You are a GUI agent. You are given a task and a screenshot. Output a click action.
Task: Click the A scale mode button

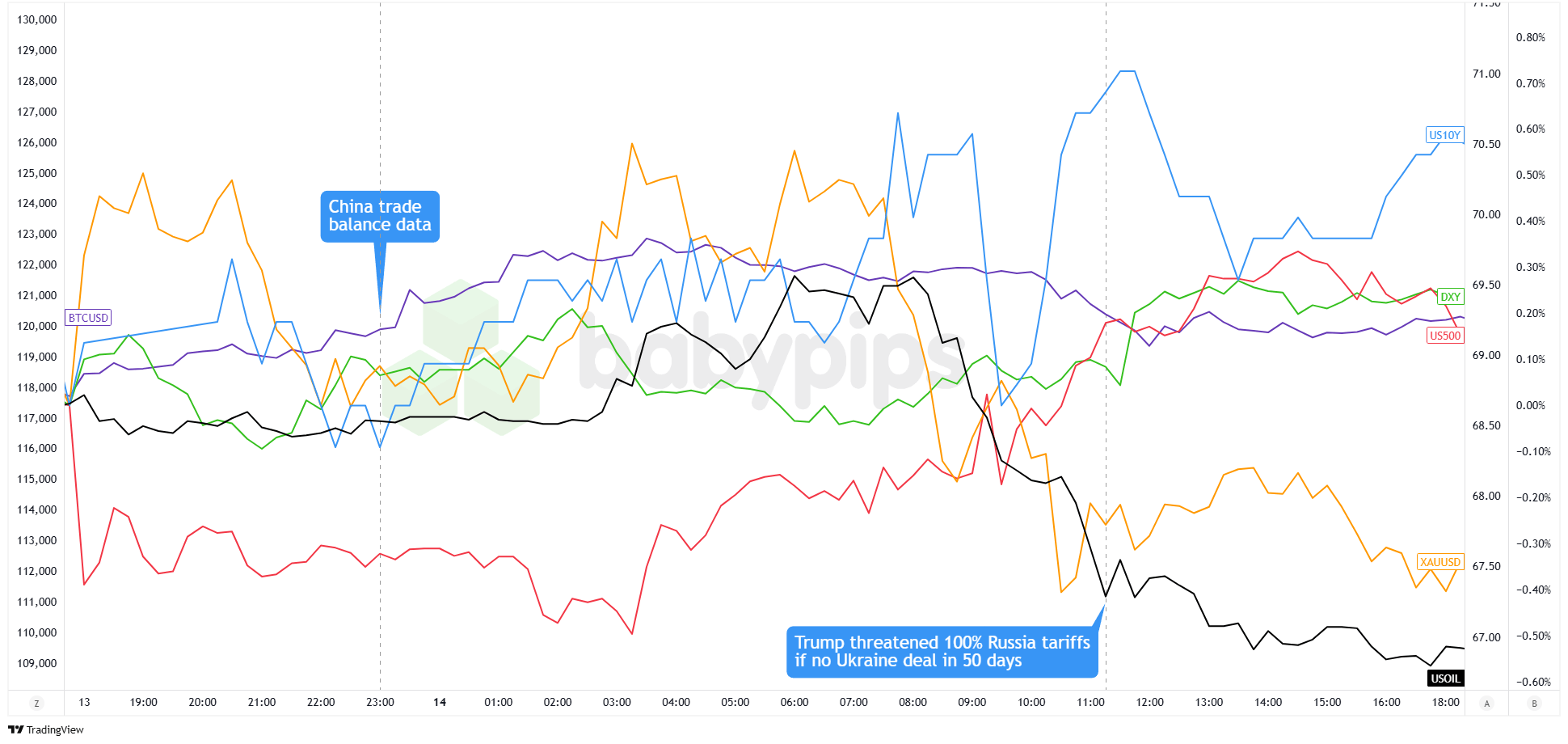click(x=1486, y=704)
